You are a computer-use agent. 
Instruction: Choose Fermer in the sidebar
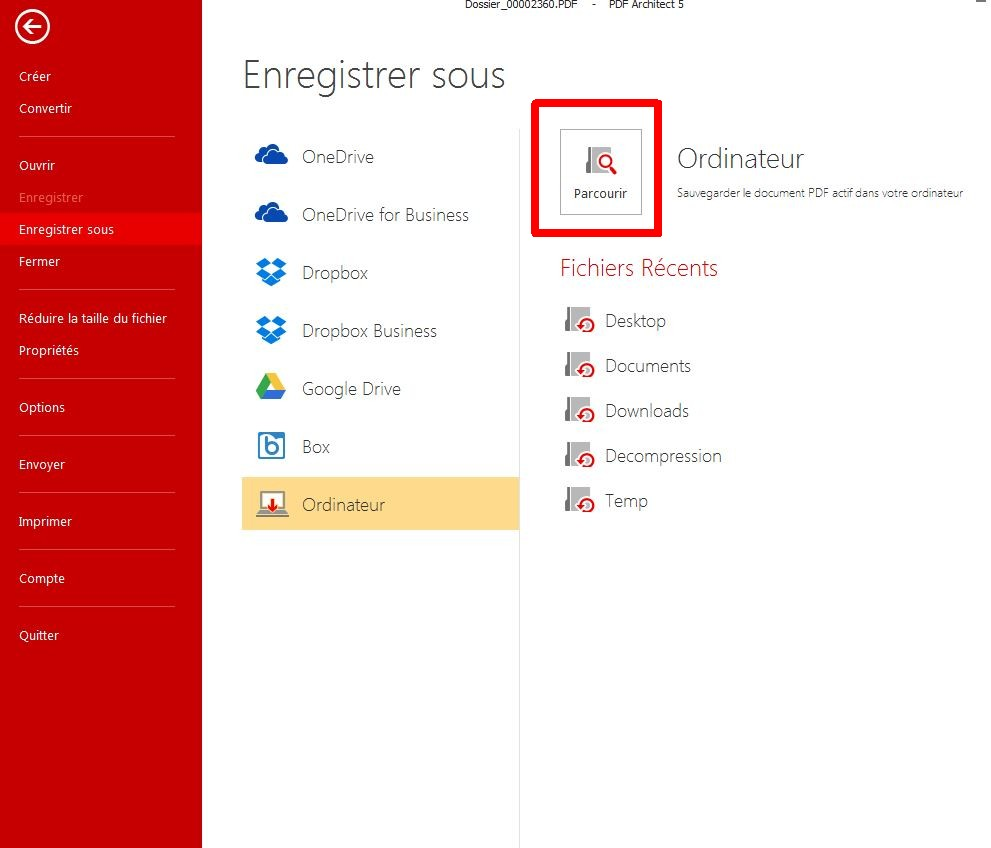pos(39,262)
